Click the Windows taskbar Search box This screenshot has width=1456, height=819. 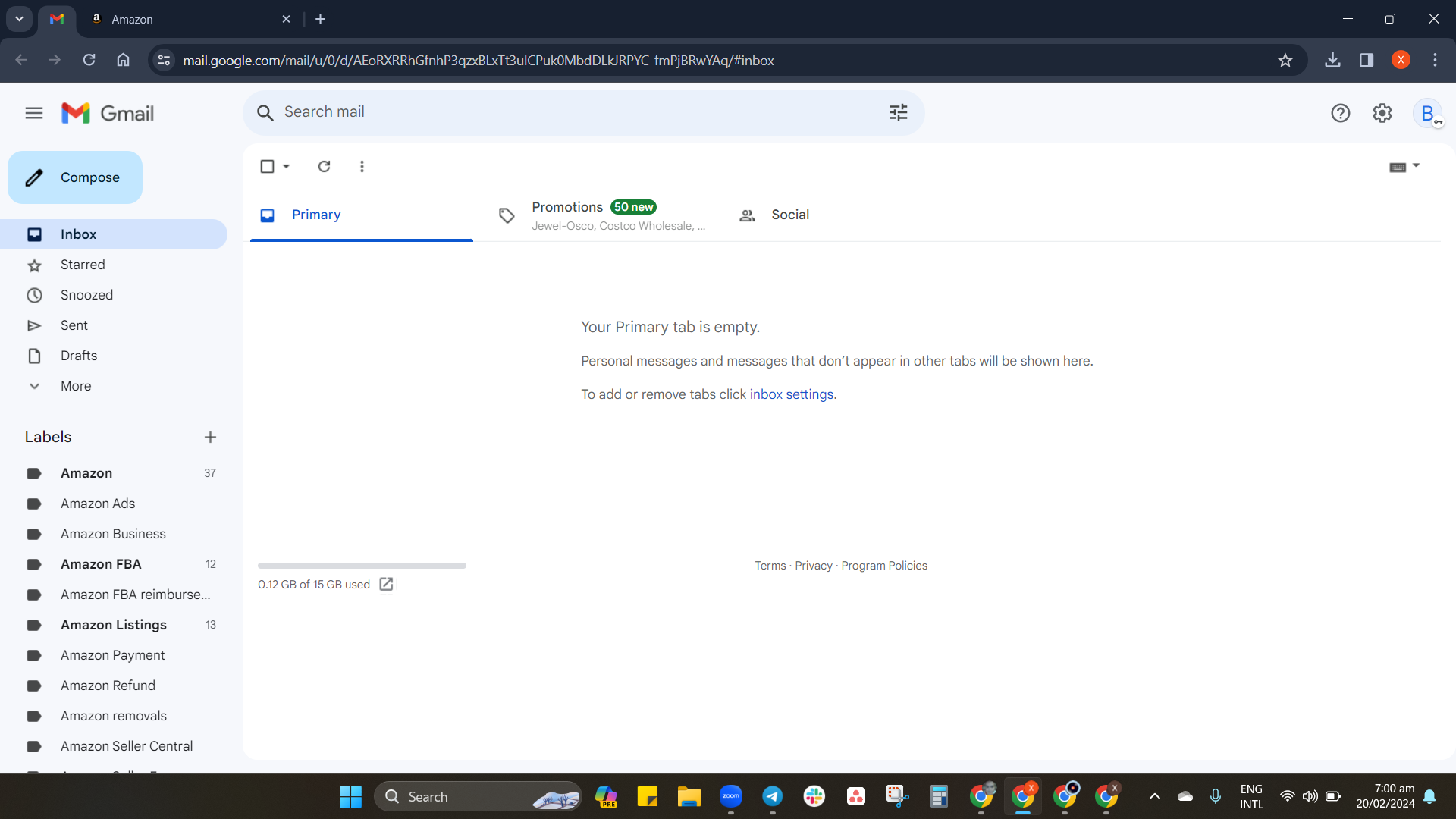tap(478, 796)
